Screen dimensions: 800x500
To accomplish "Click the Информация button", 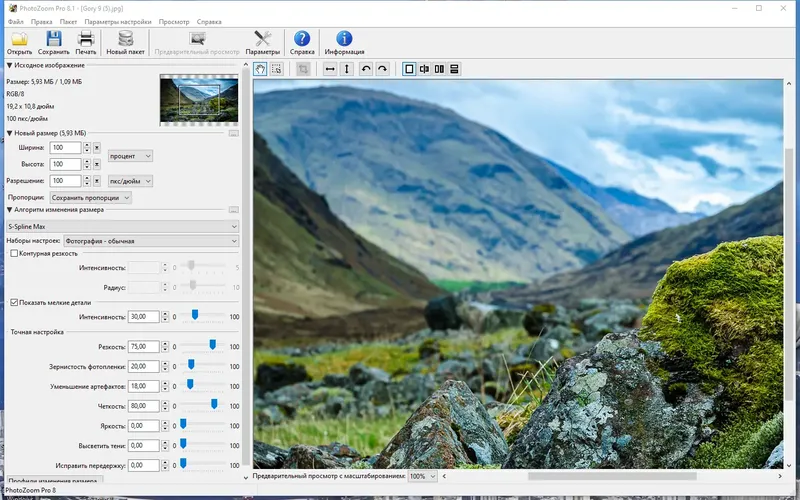I will pyautogui.click(x=344, y=40).
